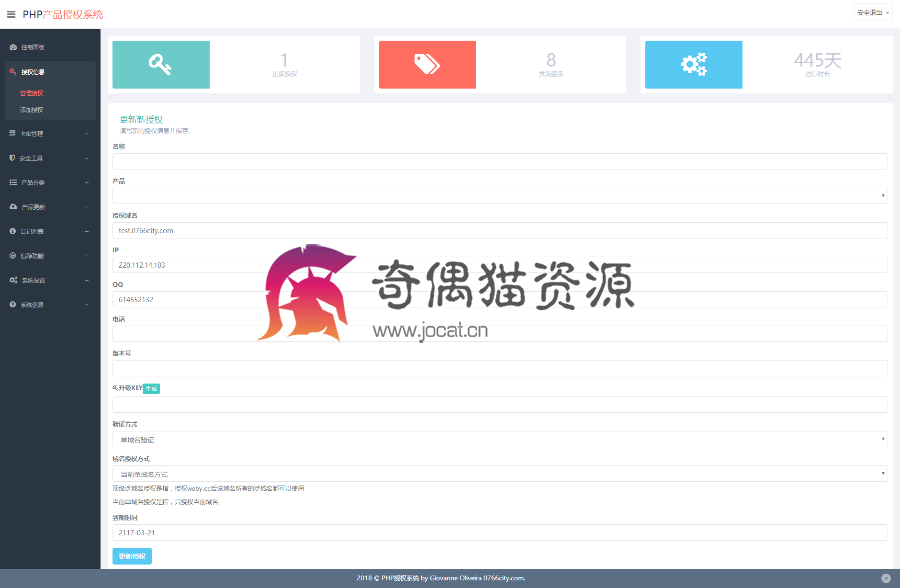Click the expiry date field 2117-03-21
The image size is (900, 588).
point(500,532)
